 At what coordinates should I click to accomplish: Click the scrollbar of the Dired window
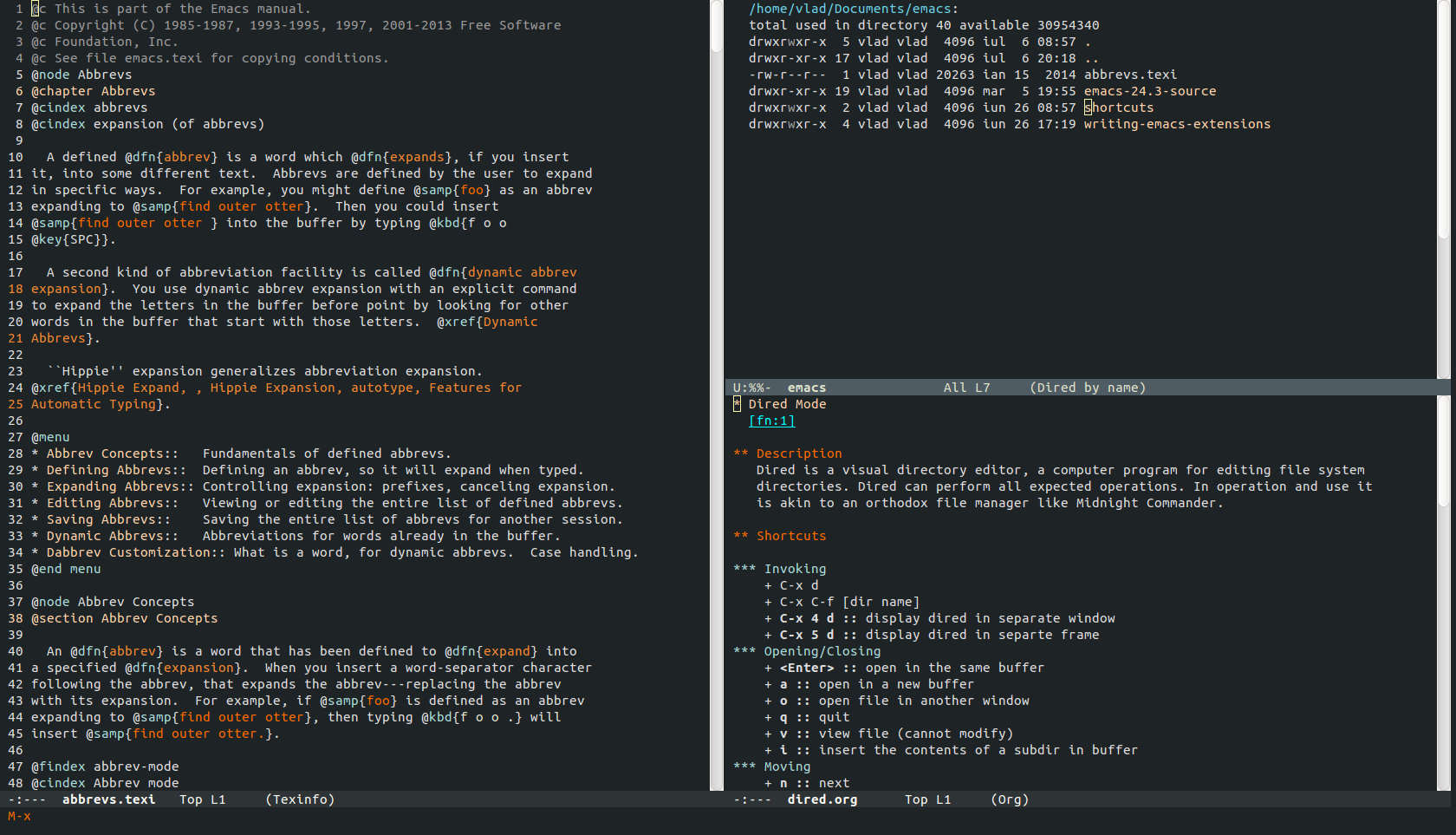(1443, 189)
